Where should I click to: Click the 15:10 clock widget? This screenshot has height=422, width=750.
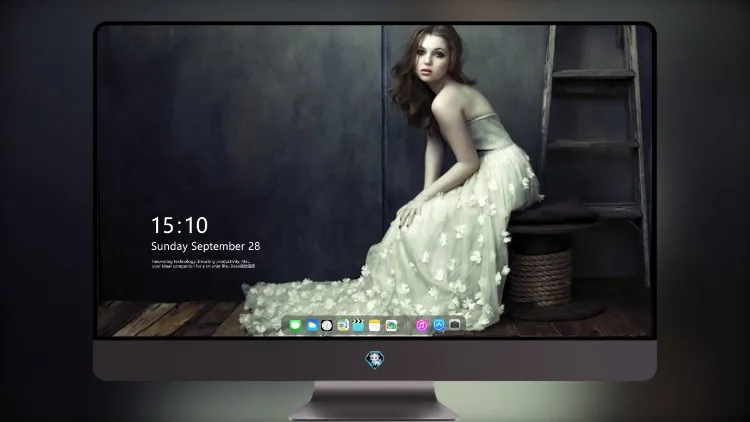[179, 225]
